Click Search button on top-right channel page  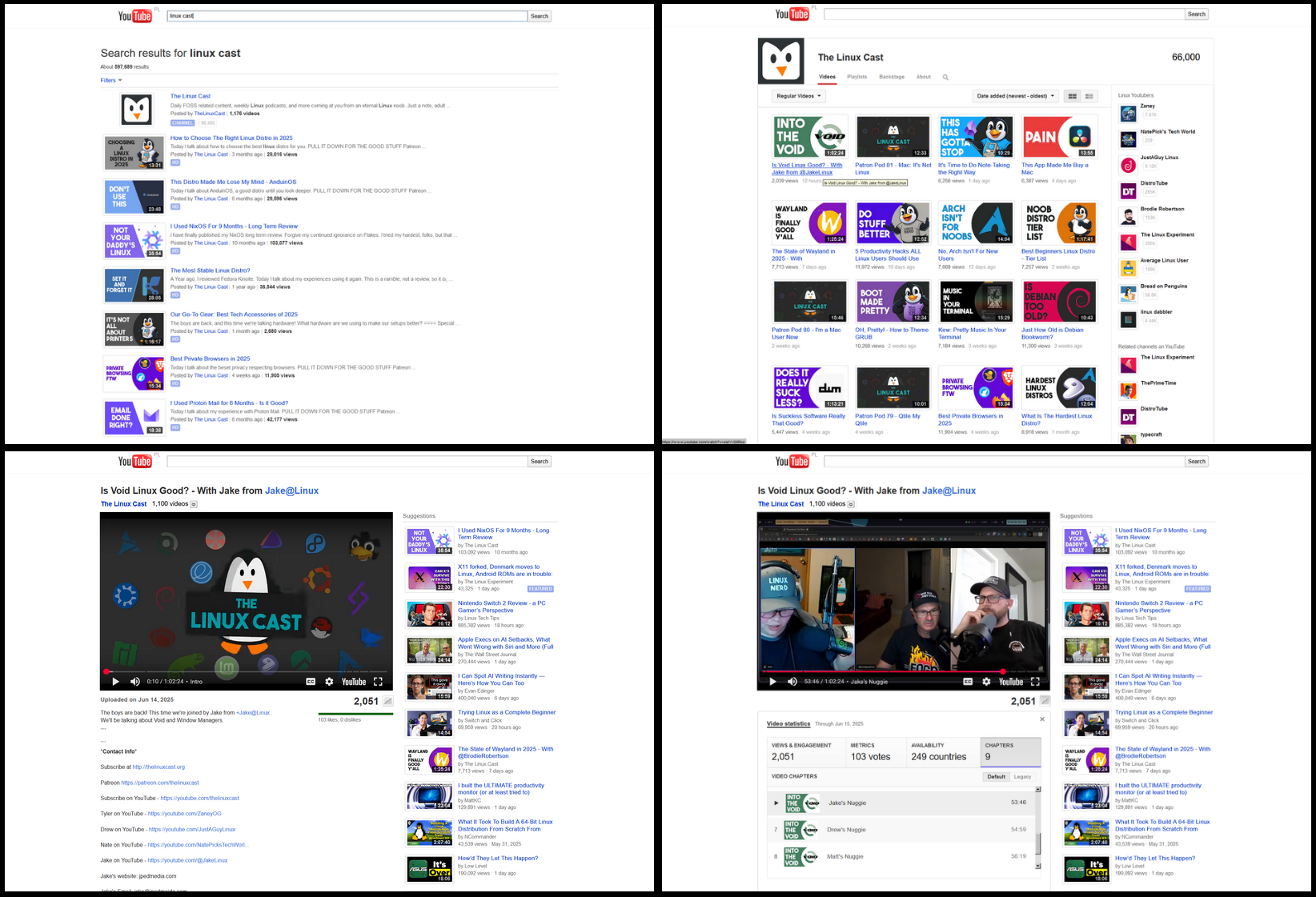[1197, 14]
